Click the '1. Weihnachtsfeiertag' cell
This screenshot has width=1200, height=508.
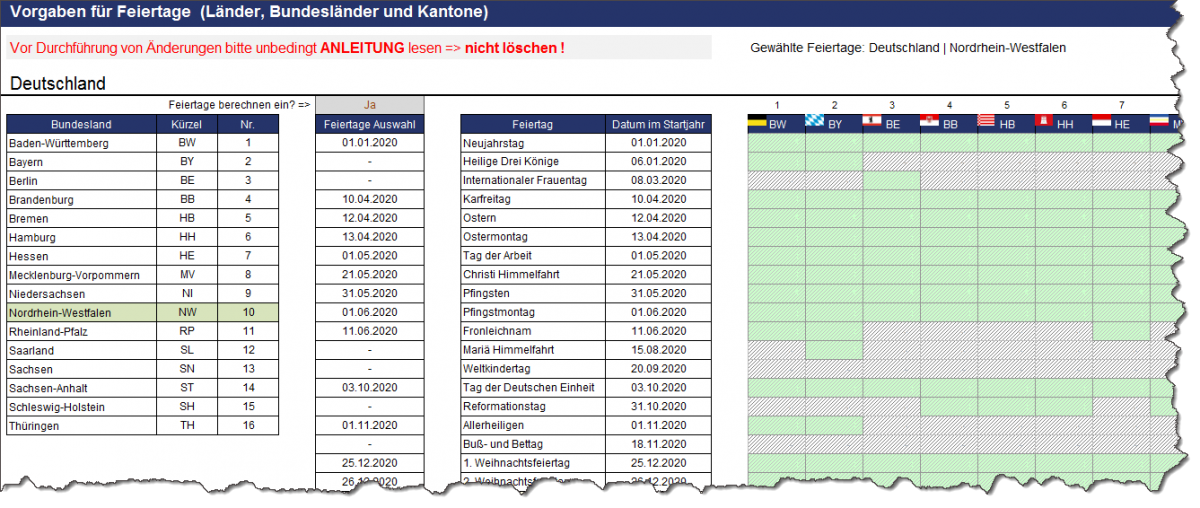click(532, 464)
